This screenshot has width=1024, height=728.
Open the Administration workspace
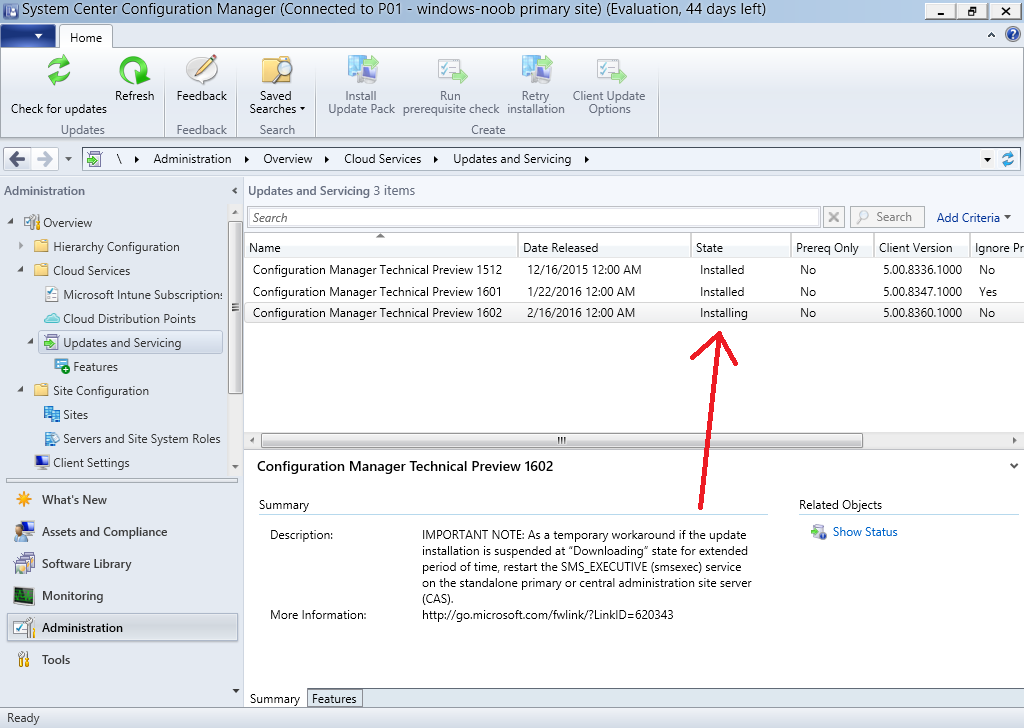(x=123, y=627)
